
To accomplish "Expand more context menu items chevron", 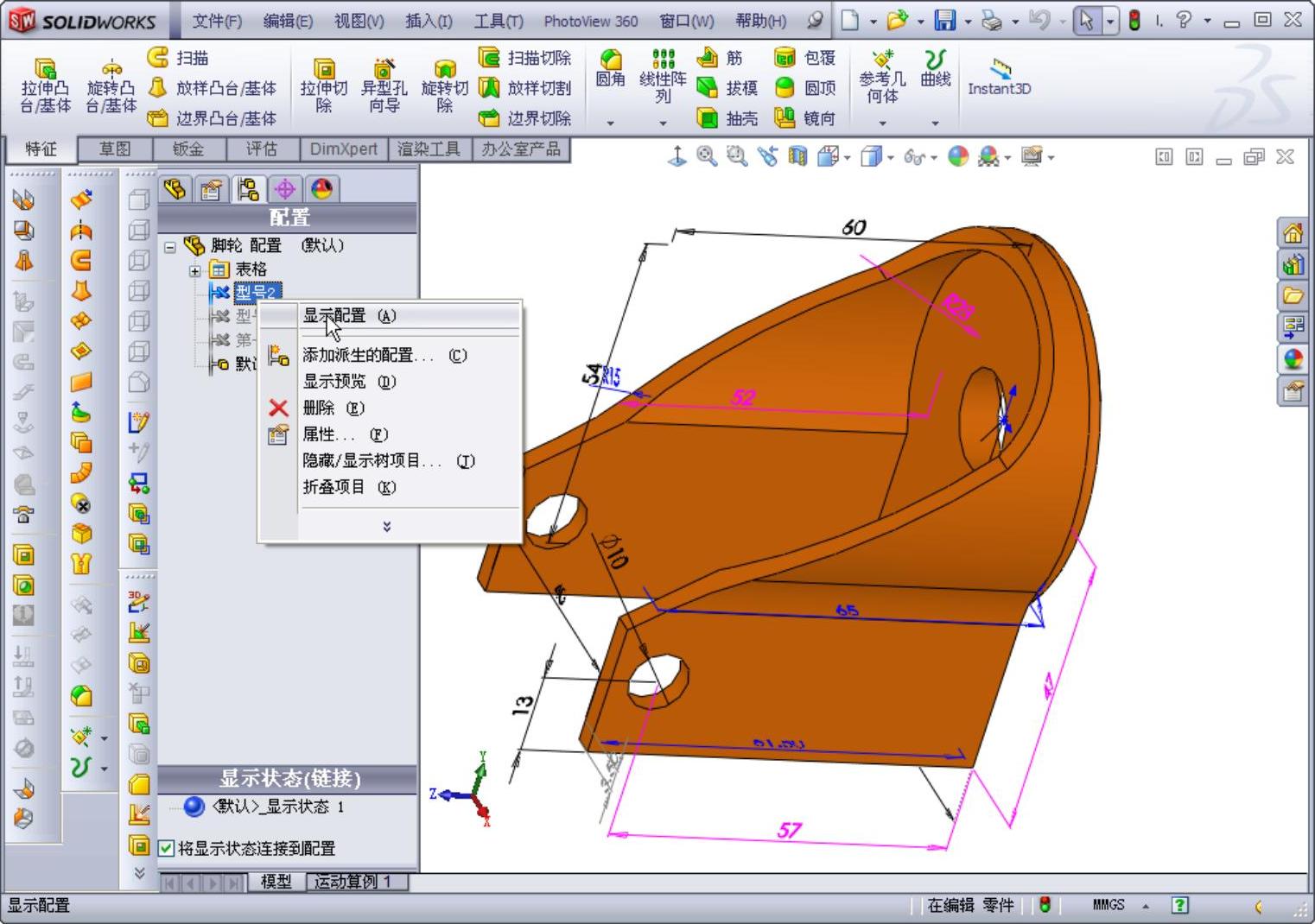I will [x=387, y=526].
